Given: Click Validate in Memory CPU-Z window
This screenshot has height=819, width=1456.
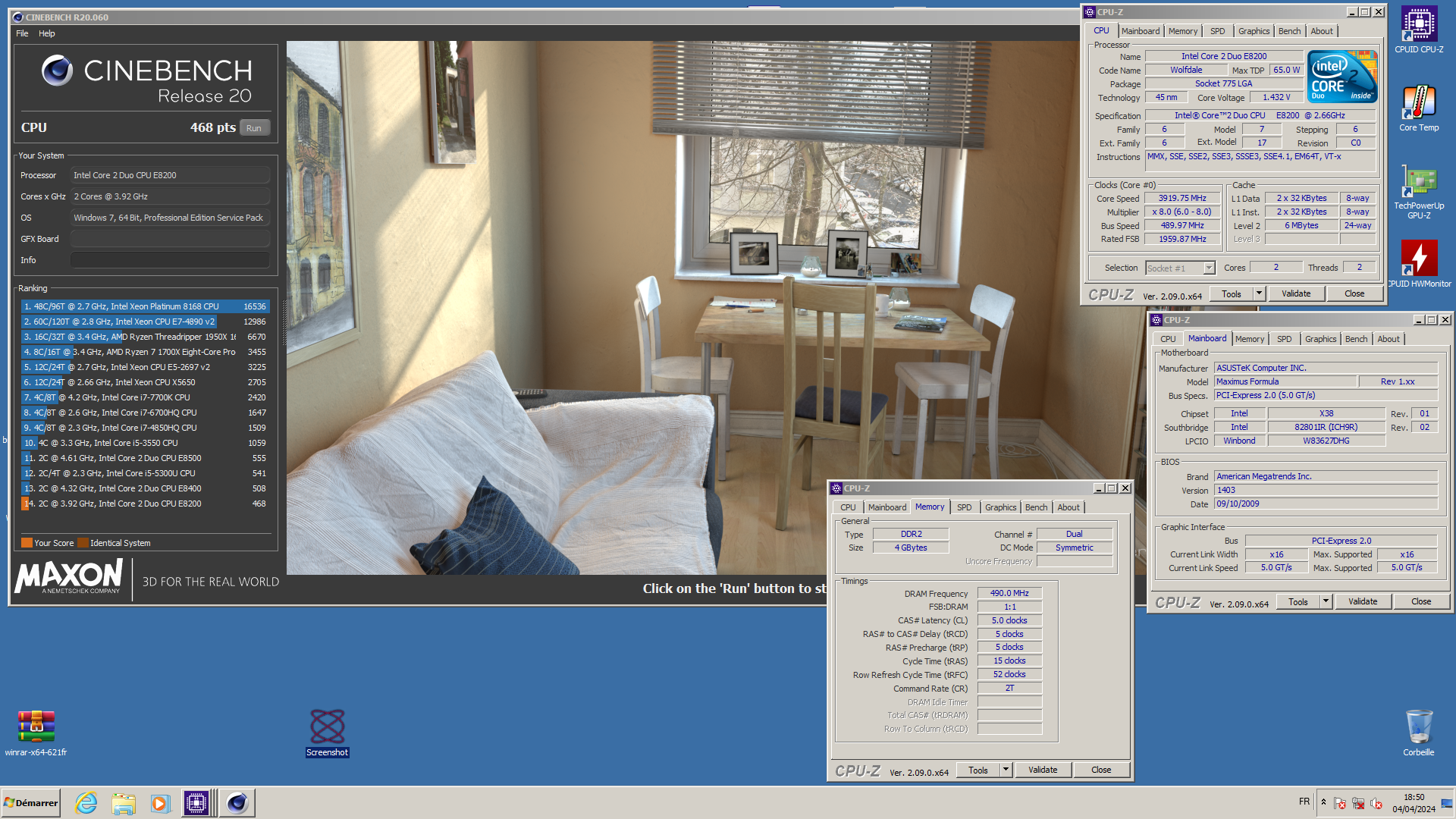Looking at the screenshot, I should [x=1043, y=770].
